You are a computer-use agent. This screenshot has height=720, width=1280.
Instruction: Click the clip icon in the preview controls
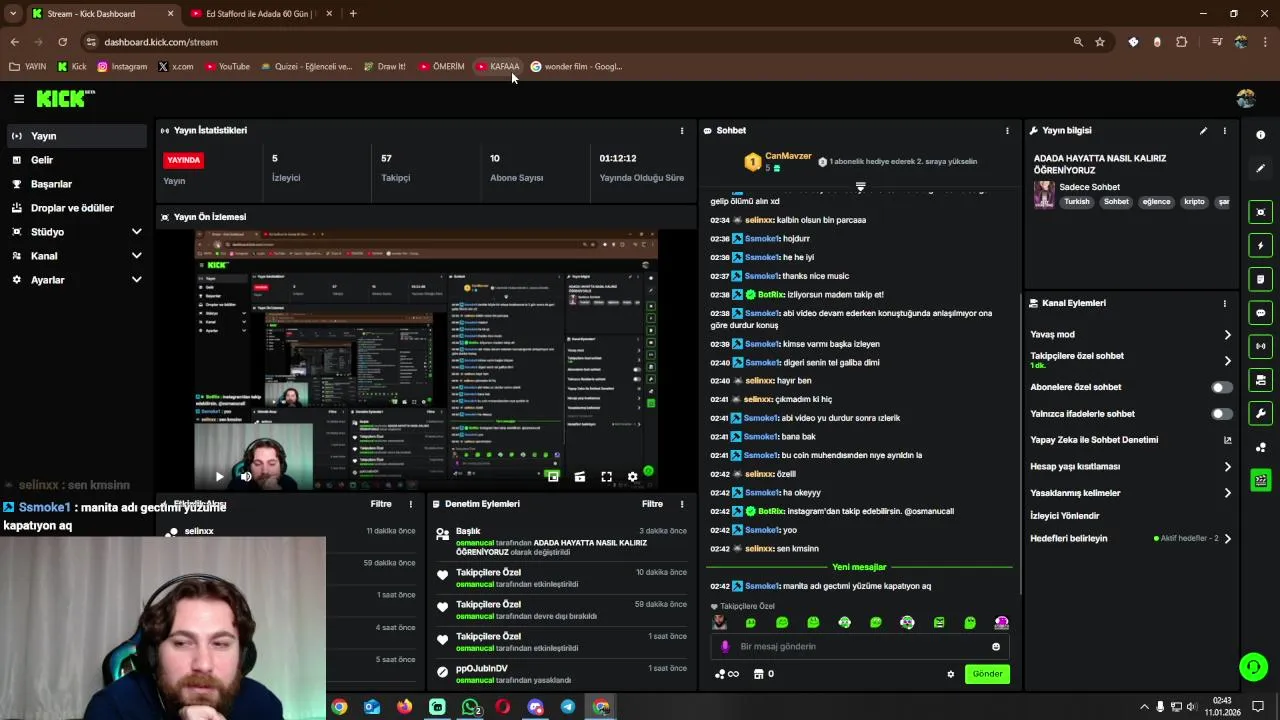580,477
